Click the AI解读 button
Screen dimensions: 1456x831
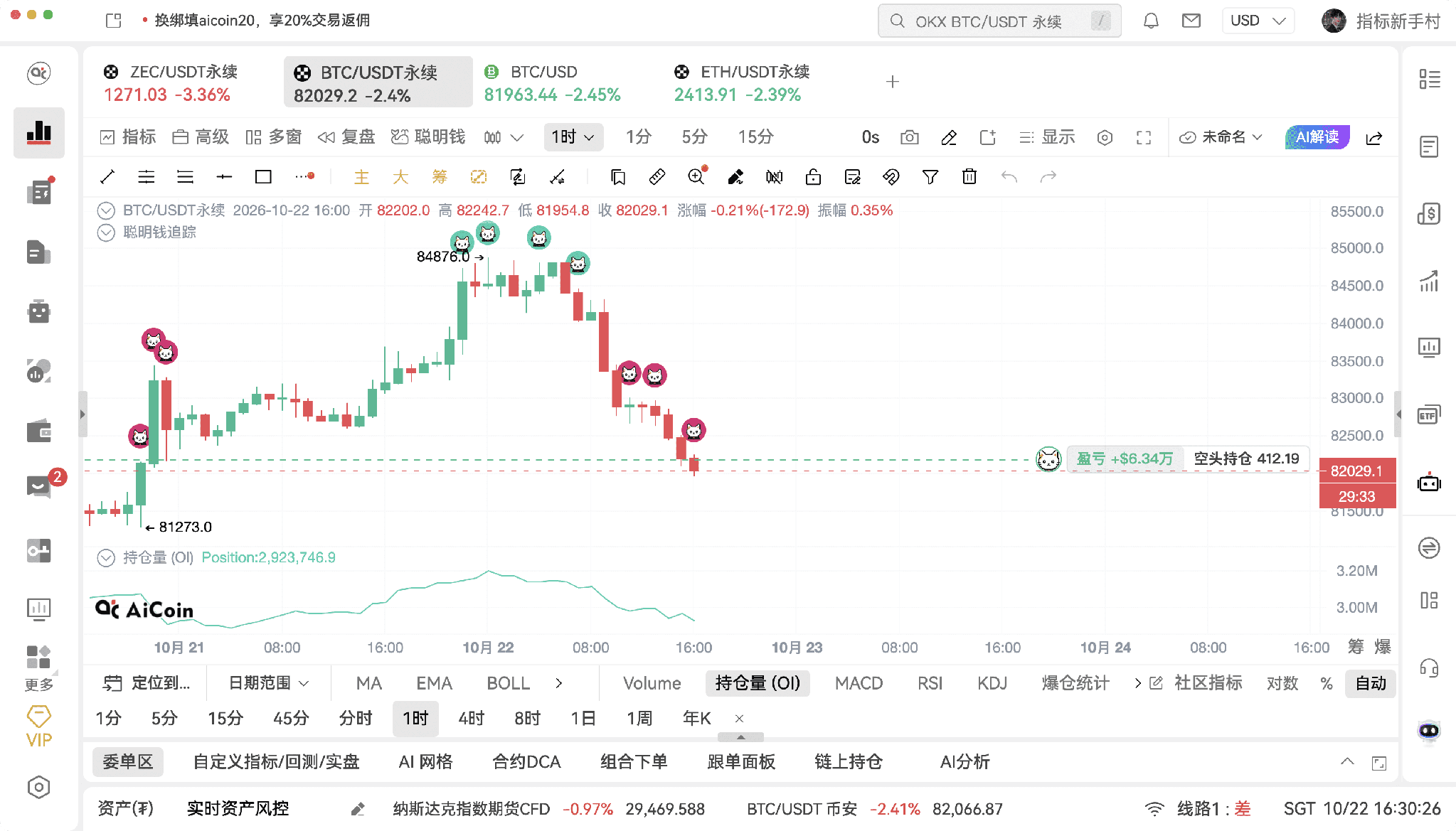coord(1317,137)
